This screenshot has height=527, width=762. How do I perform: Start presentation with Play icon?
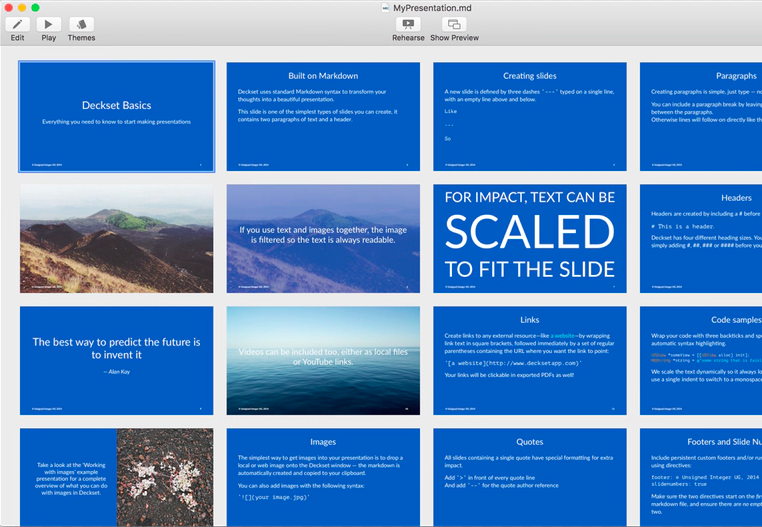click(49, 24)
